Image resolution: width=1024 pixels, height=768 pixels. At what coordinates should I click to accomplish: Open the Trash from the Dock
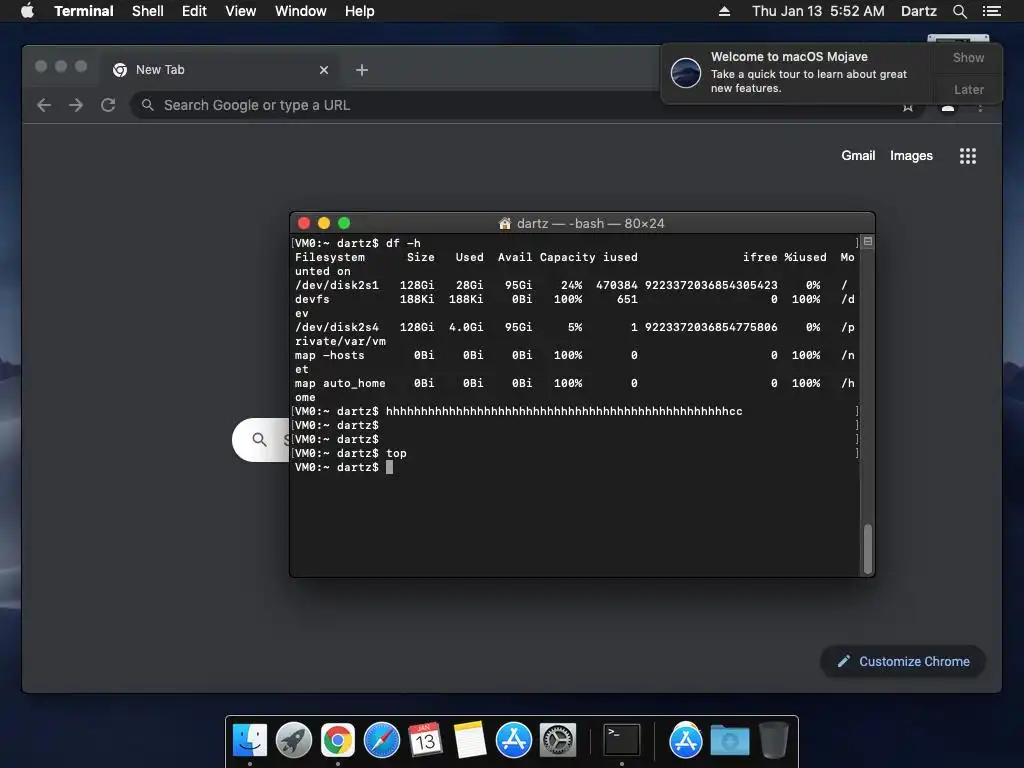(773, 740)
